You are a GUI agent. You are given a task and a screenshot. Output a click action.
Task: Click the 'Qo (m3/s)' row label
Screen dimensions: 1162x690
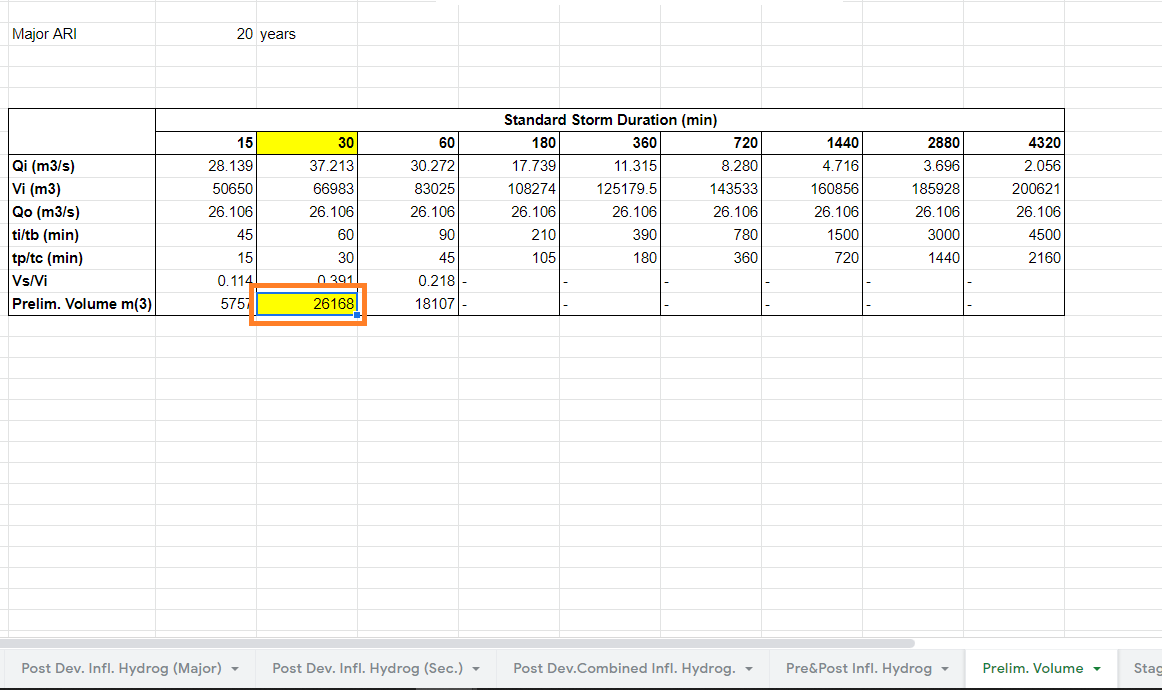82,212
